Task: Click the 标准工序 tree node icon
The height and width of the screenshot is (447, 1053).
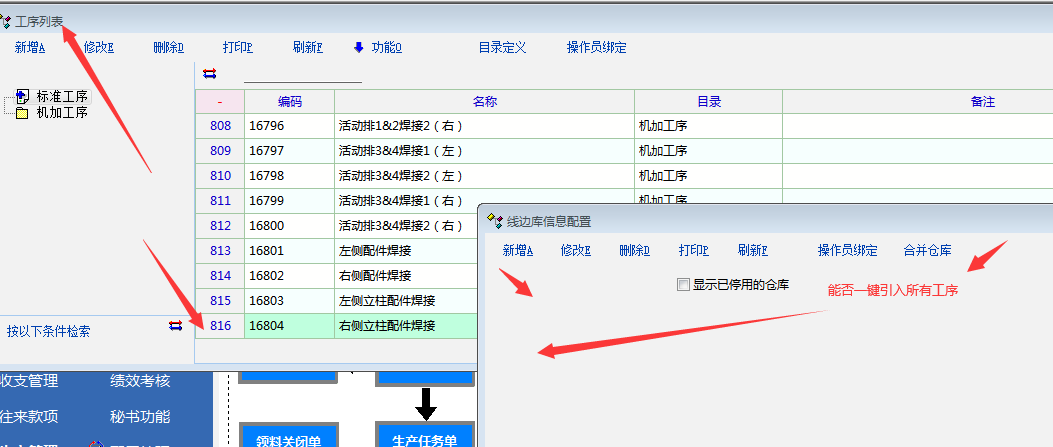Action: [x=22, y=97]
